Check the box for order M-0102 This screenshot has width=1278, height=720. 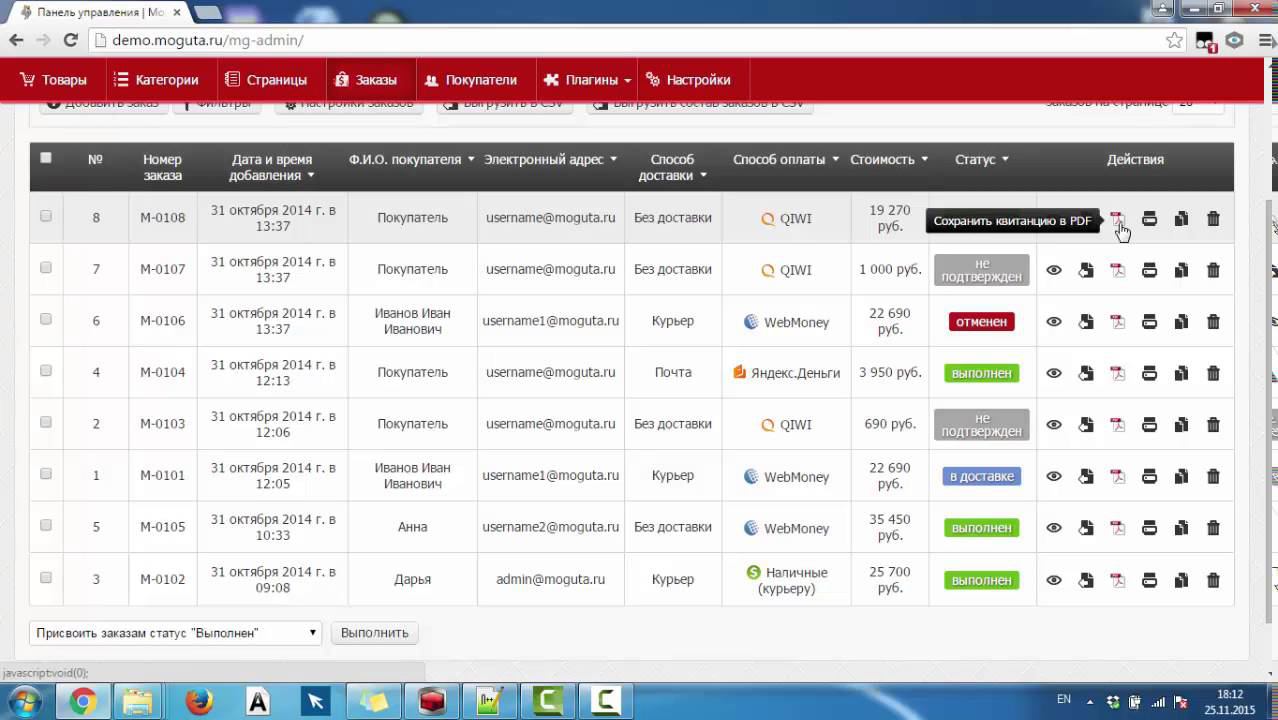tap(46, 577)
